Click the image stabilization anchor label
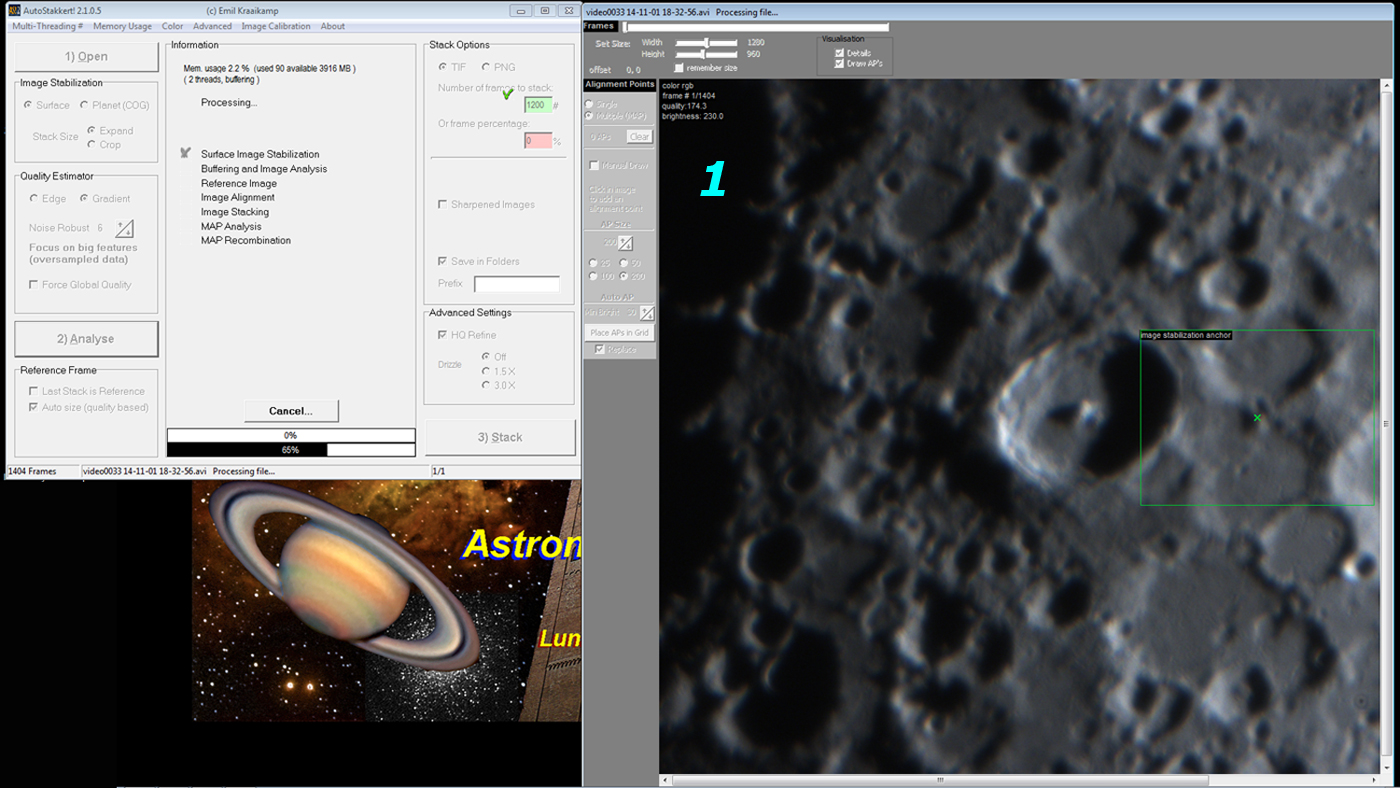The height and width of the screenshot is (788, 1400). [x=1186, y=335]
